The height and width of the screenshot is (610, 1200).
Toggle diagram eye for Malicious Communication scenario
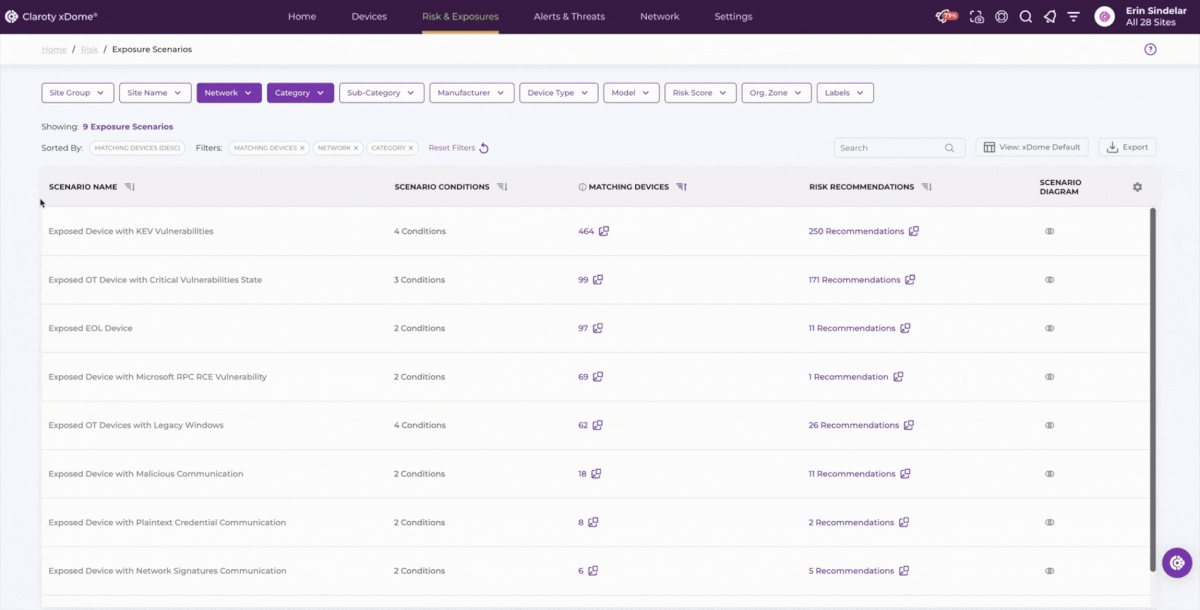coord(1049,474)
